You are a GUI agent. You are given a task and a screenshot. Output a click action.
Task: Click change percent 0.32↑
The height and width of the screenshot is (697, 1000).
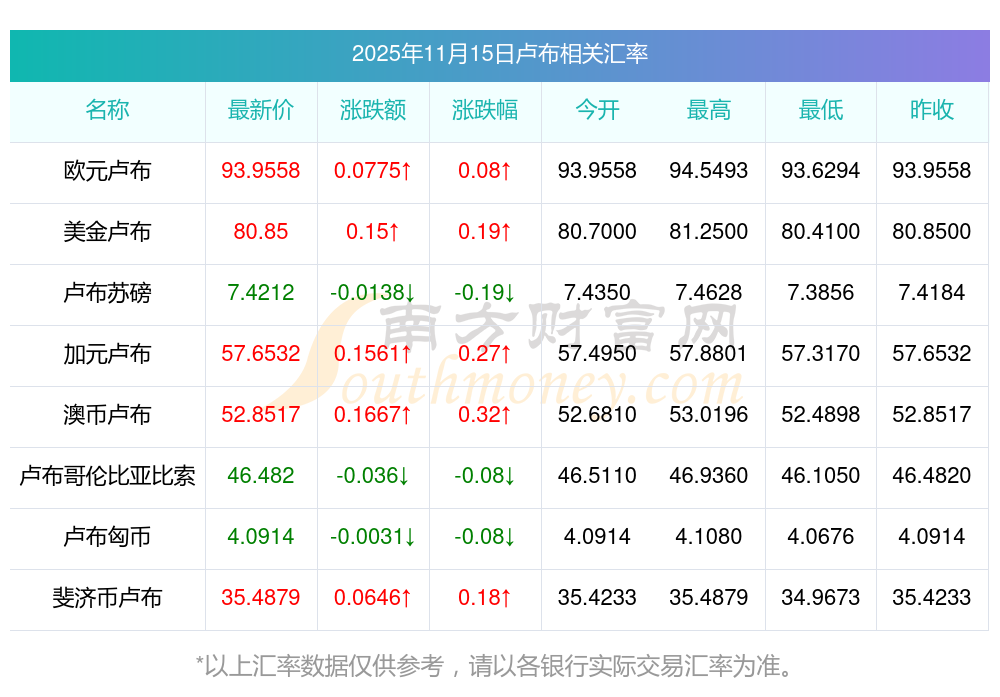click(x=485, y=415)
